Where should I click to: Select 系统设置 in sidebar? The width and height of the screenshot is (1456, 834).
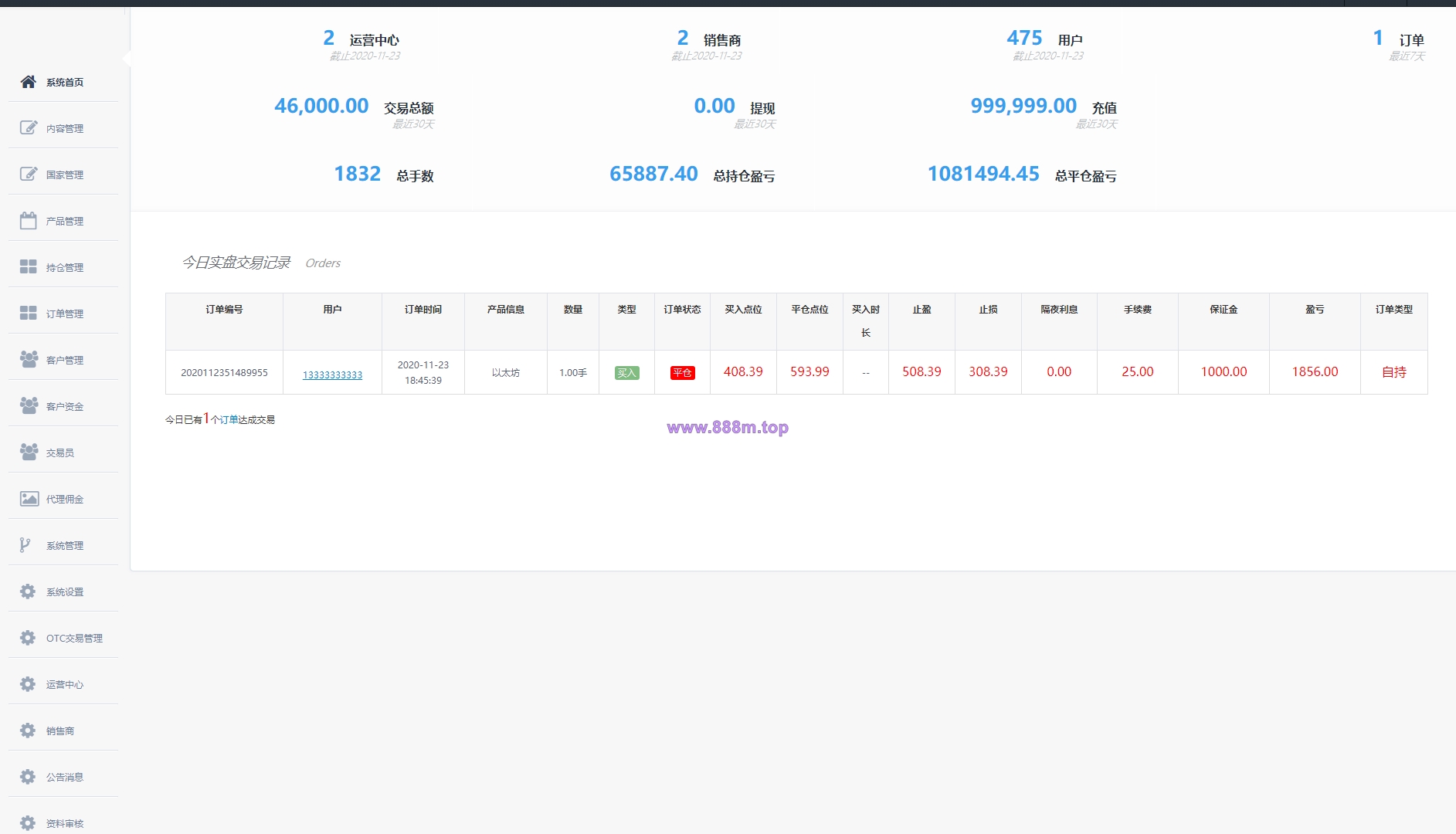pos(63,592)
